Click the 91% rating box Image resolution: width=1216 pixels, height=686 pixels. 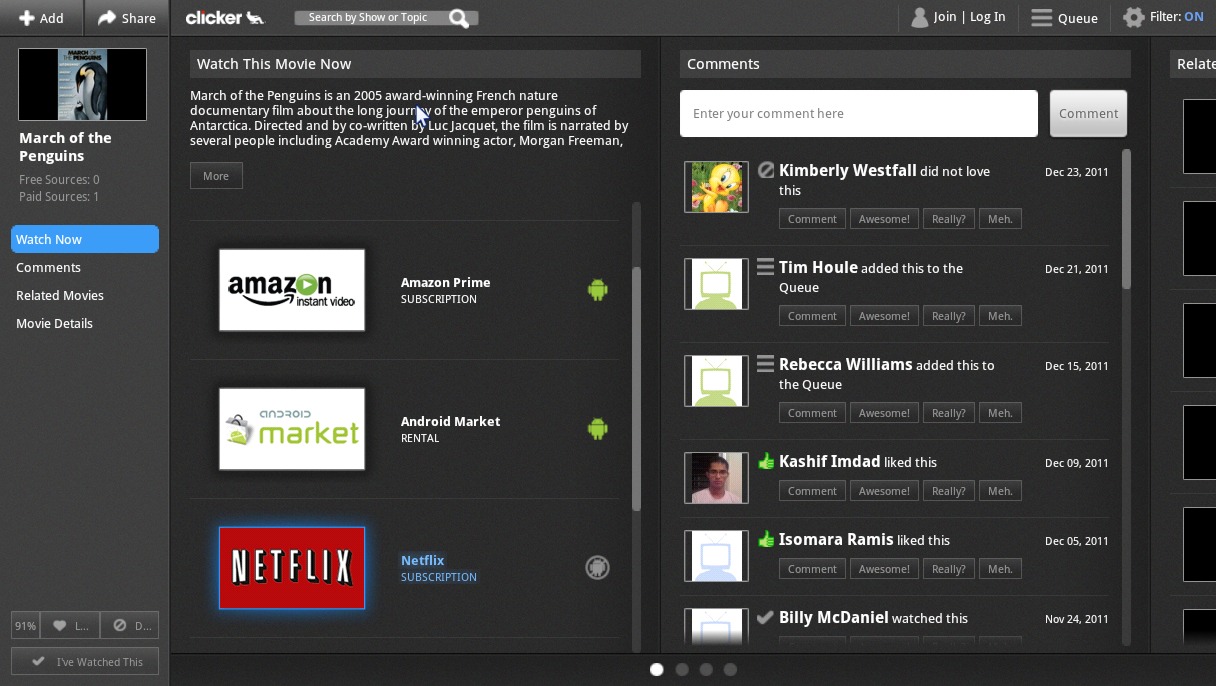[x=25, y=626]
